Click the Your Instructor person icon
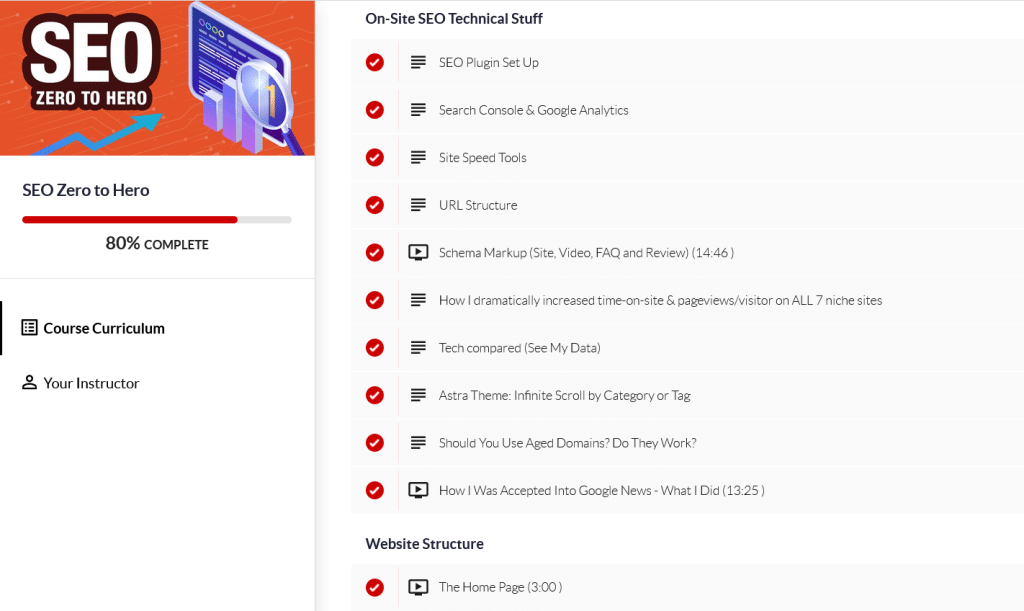 coord(30,383)
